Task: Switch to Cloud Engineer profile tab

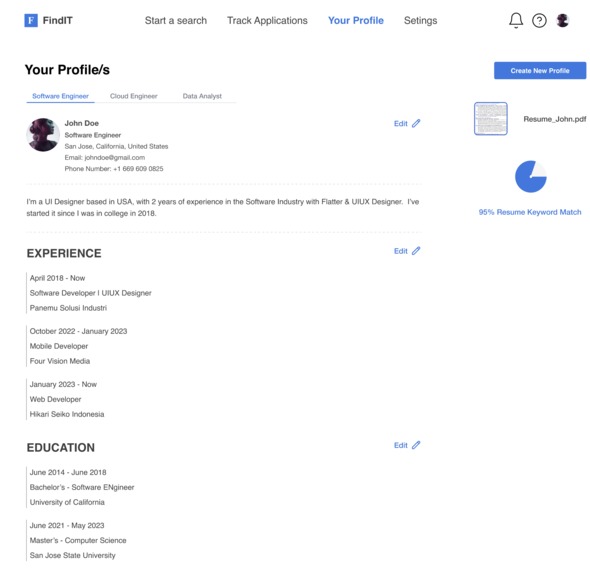Action: (x=134, y=96)
